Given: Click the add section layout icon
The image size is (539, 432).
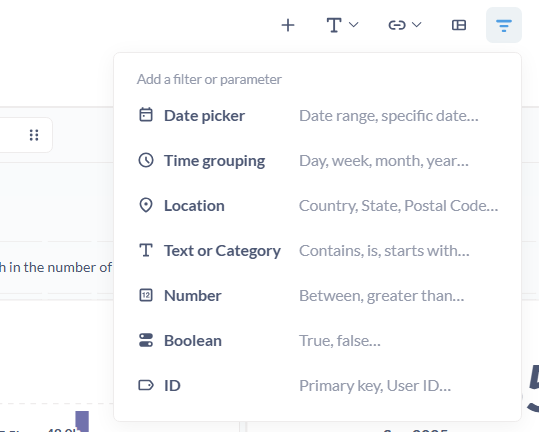Looking at the screenshot, I should pyautogui.click(x=459, y=25).
